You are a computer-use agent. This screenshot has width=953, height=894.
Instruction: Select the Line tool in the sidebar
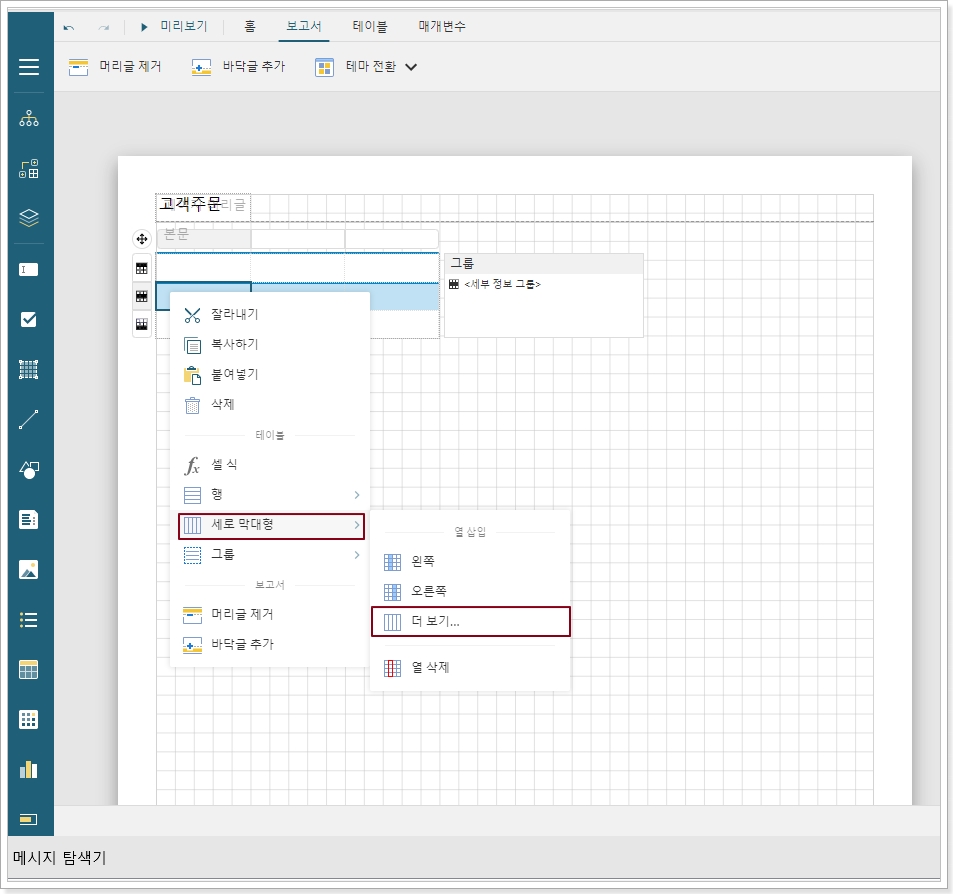[29, 420]
